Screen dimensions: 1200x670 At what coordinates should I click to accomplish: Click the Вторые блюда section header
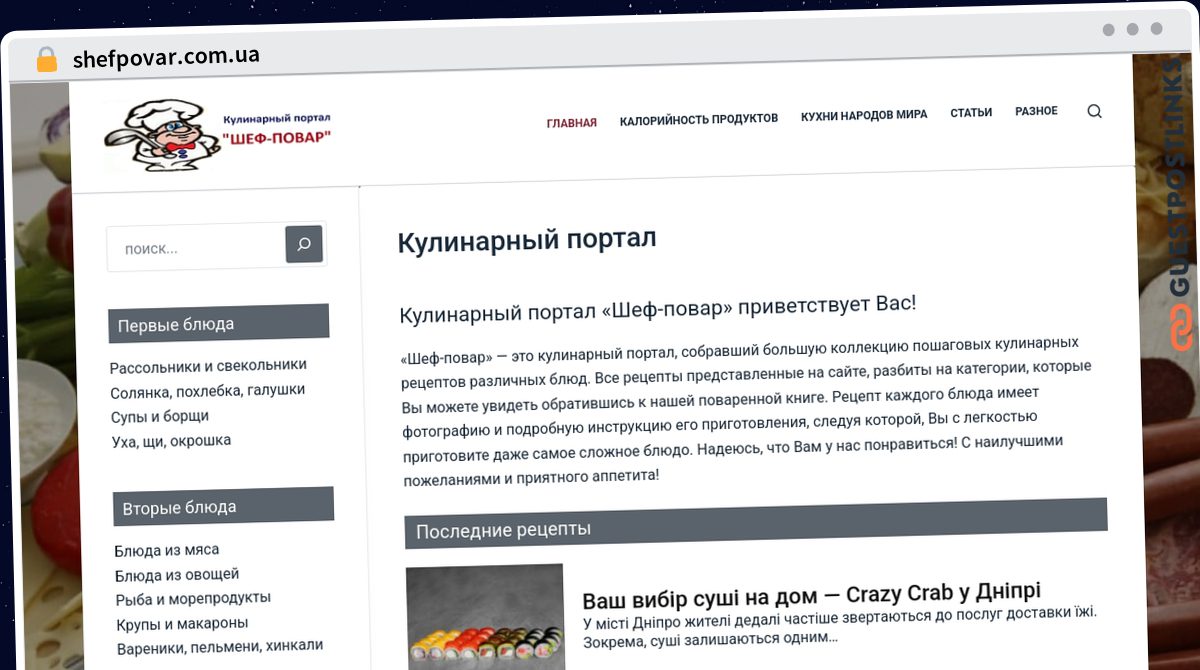pyautogui.click(x=223, y=507)
